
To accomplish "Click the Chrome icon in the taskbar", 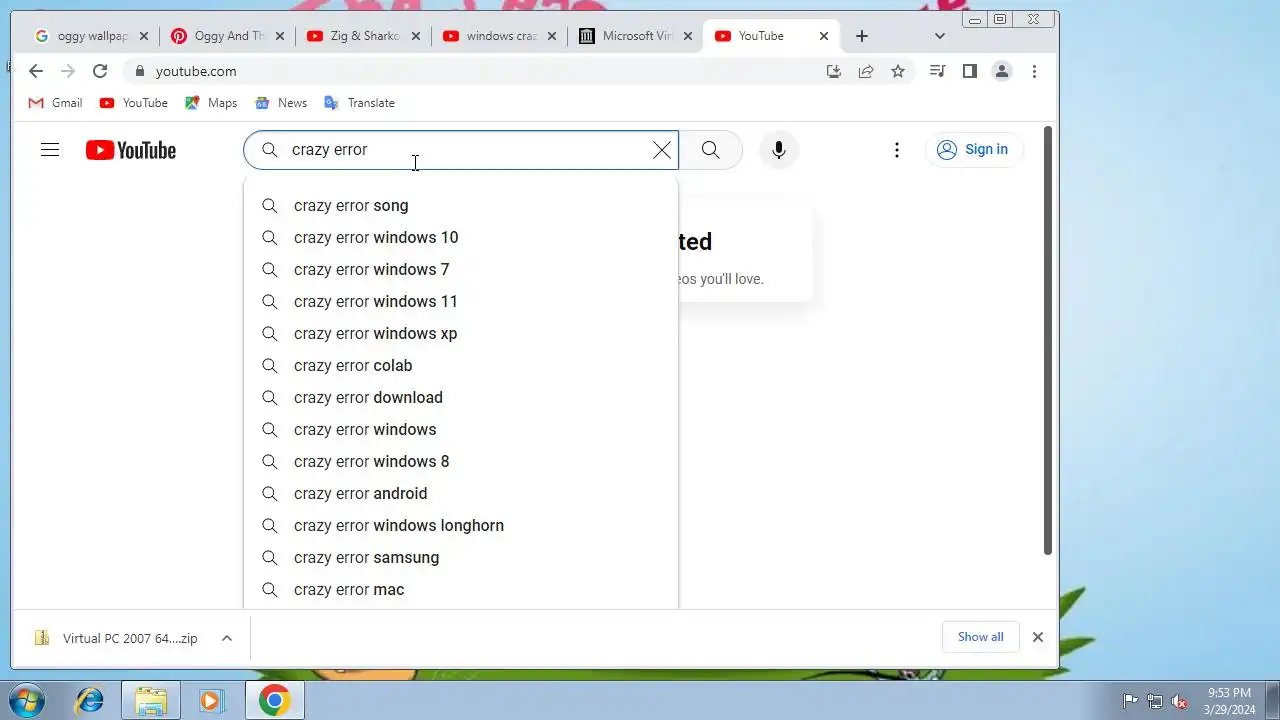I will [274, 700].
